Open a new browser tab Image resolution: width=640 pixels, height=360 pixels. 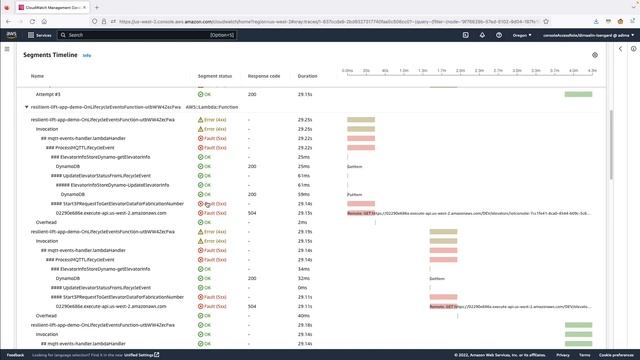point(97,7)
